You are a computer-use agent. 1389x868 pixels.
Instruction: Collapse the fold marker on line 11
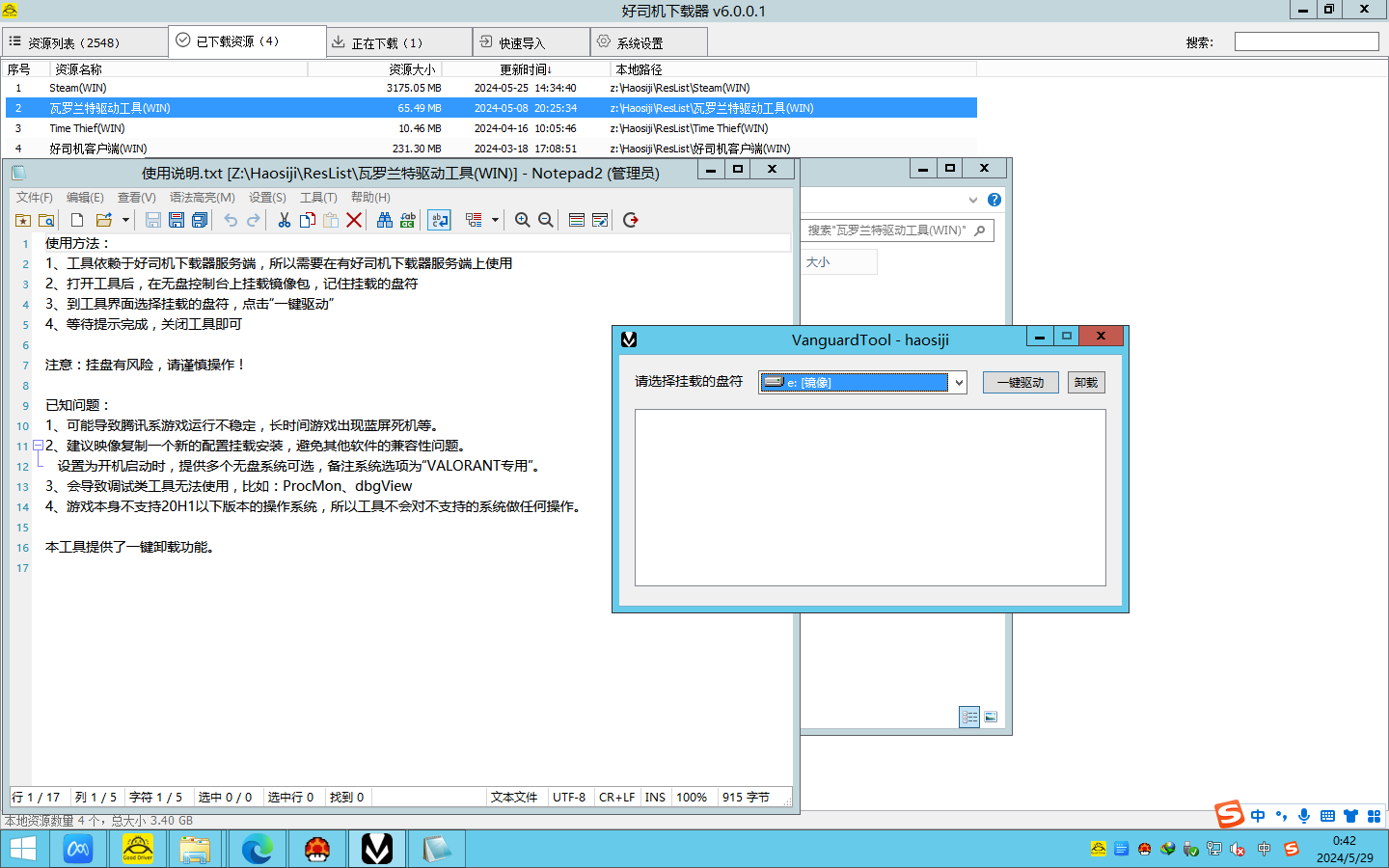click(x=38, y=445)
